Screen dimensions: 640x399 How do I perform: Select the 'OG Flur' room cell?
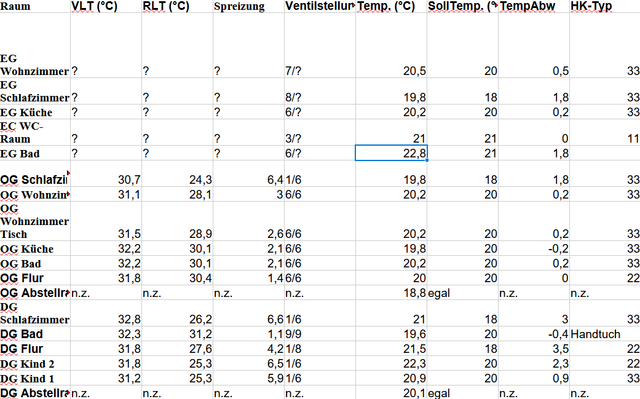[35, 278]
